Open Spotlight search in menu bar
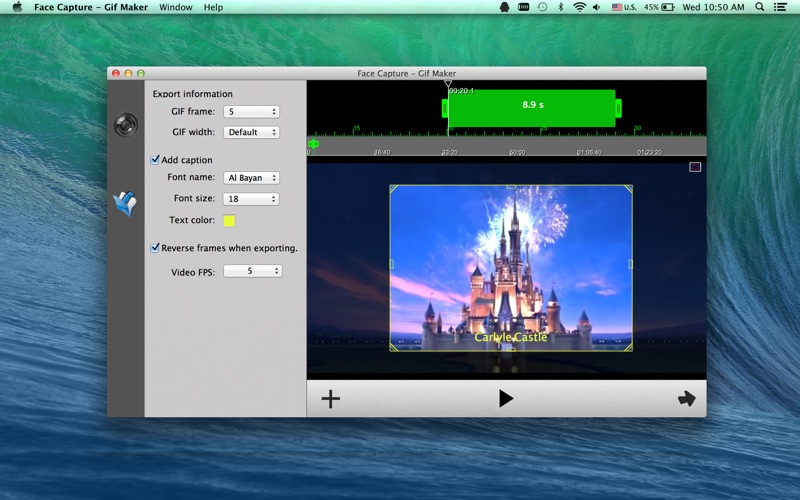Image resolution: width=800 pixels, height=500 pixels. click(x=760, y=7)
